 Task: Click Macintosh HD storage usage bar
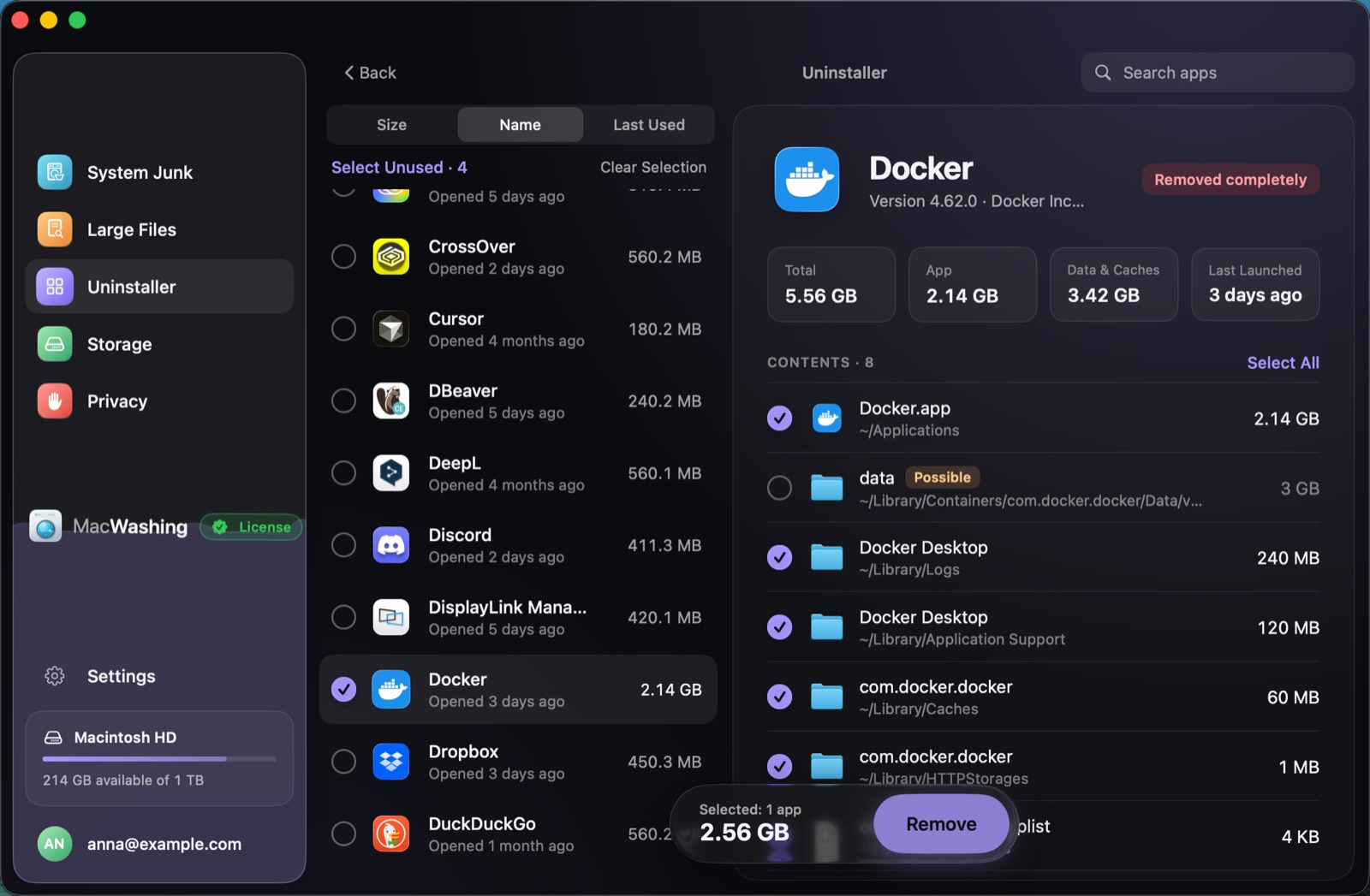pos(159,759)
